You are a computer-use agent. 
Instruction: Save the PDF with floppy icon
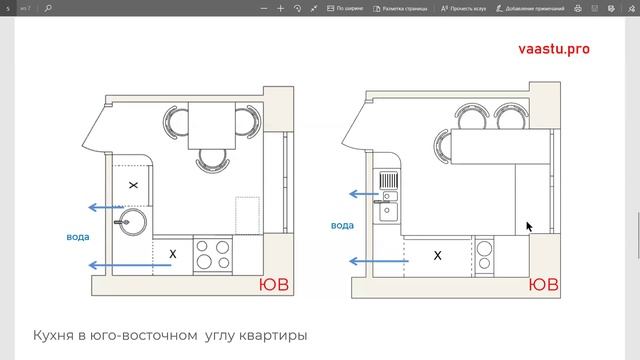point(595,8)
